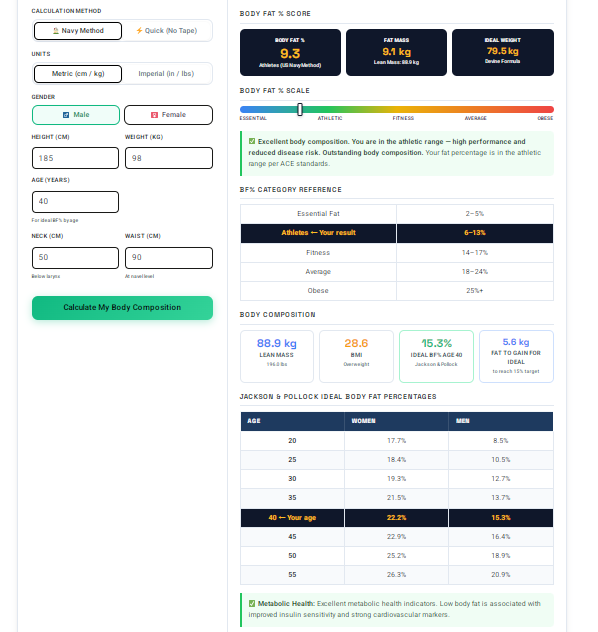Click the '18–24%' range cell
This screenshot has height=632, width=598.
point(475,272)
